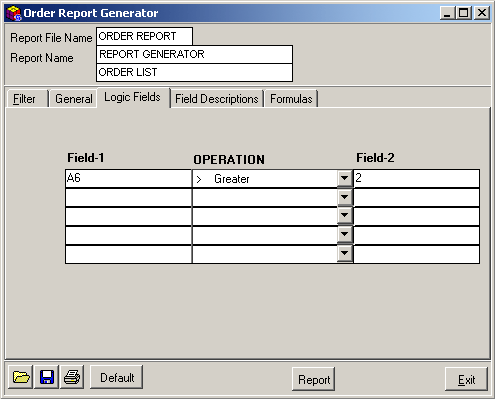Click the Field-2 cell containing 2
Image resolution: width=495 pixels, height=399 pixels.
417,178
